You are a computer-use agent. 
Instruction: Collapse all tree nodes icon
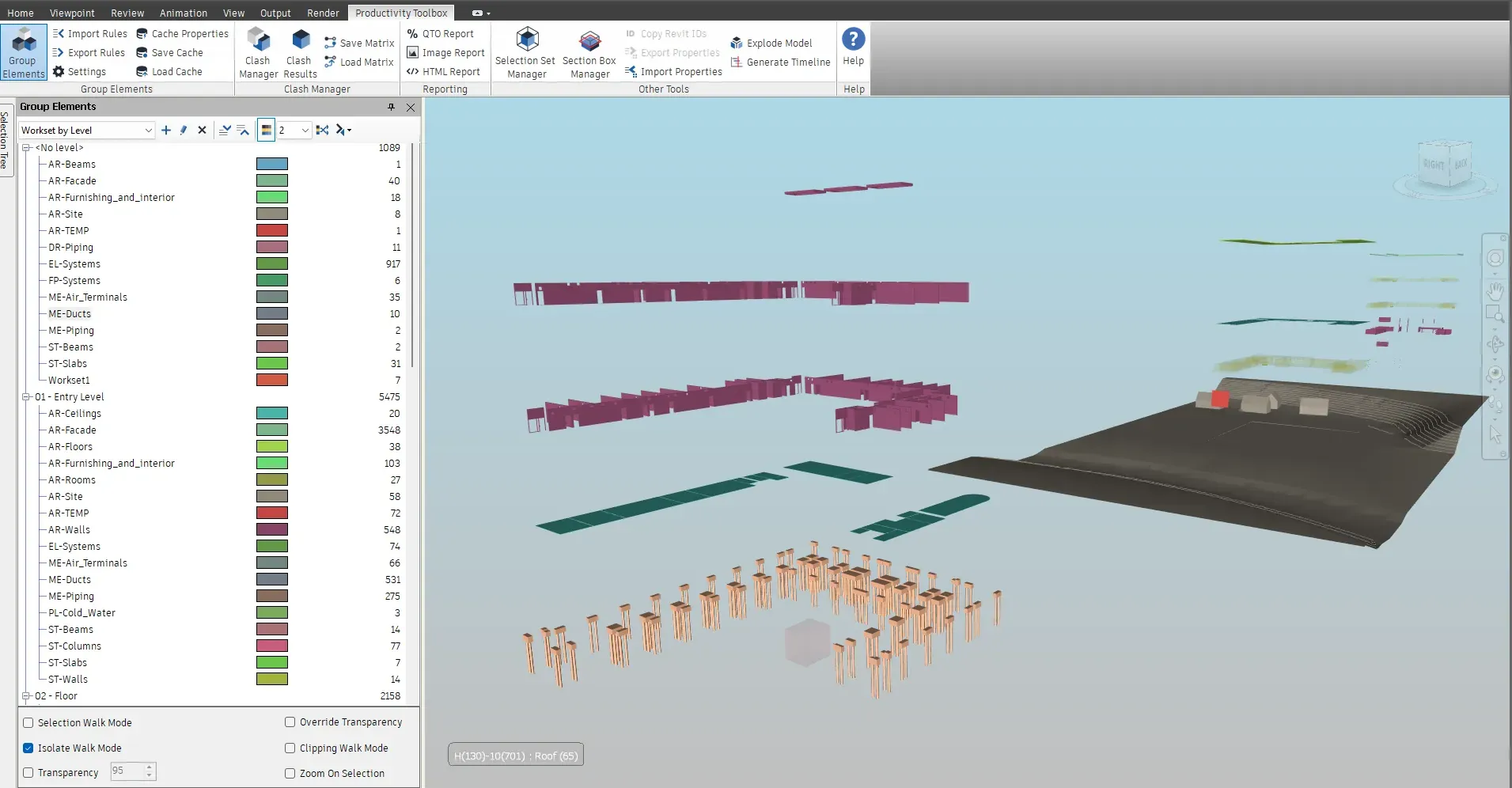(x=243, y=130)
